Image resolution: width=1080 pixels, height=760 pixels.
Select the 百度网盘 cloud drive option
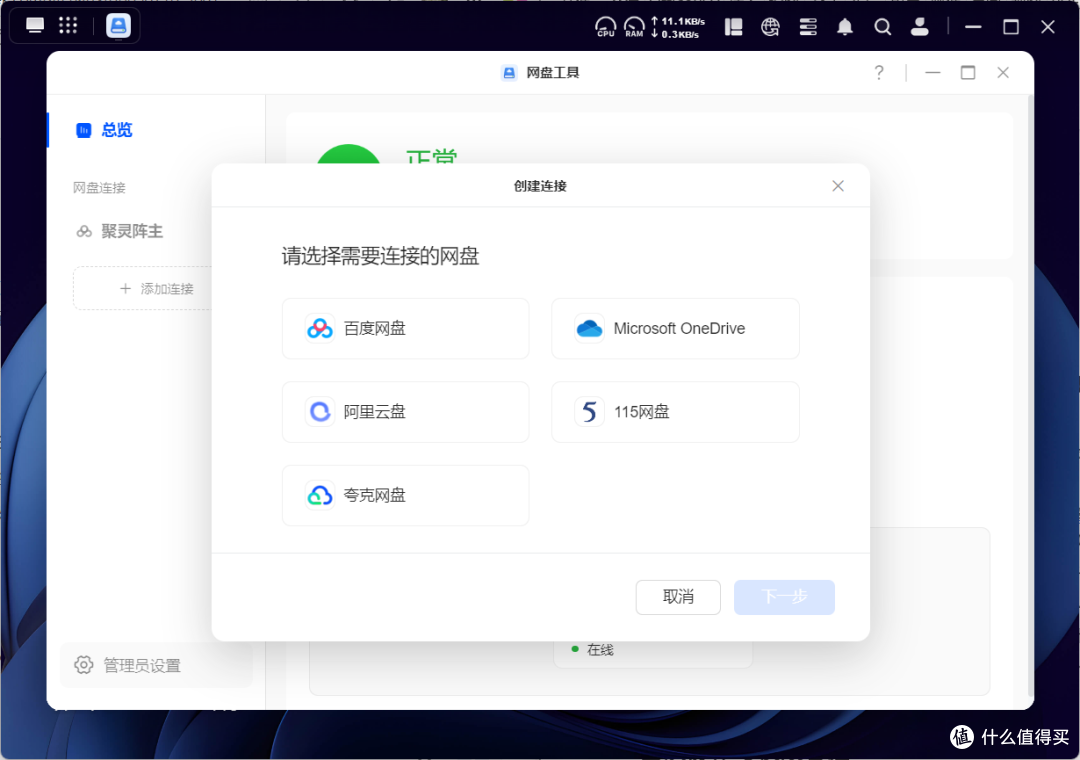tap(406, 329)
